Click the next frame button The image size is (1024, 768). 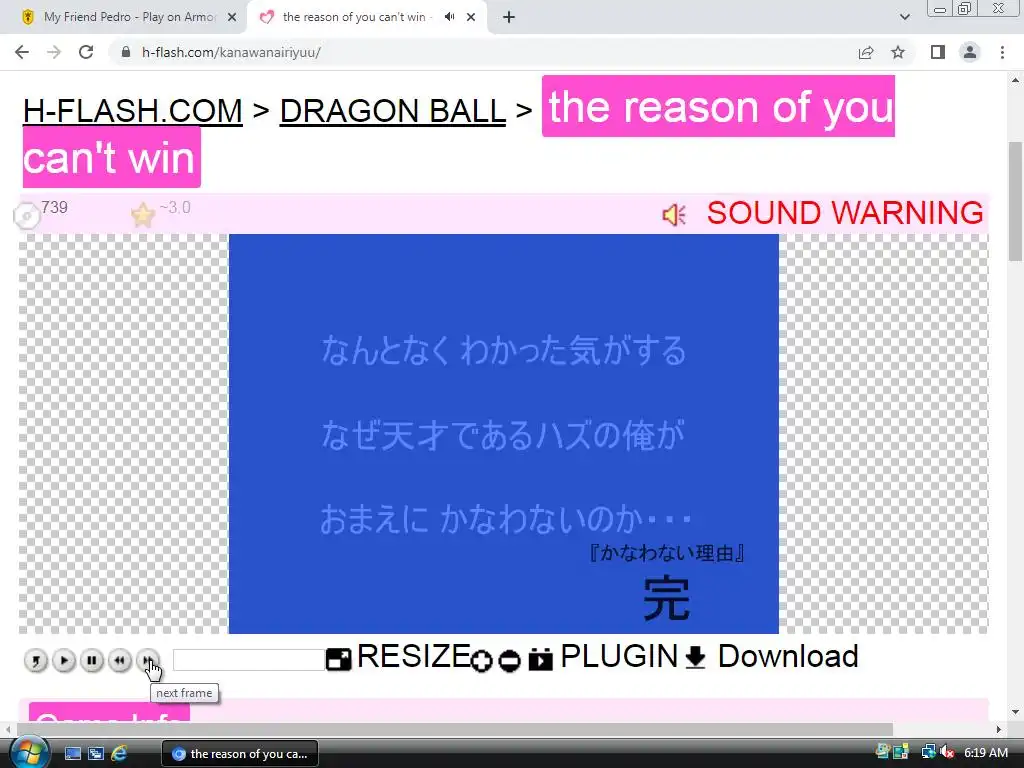click(148, 661)
